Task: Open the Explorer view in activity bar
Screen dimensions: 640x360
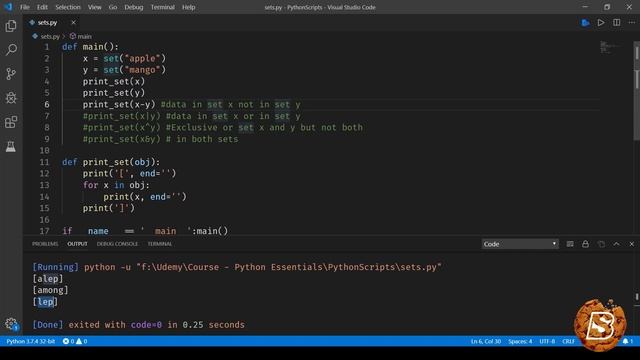Action: (11, 26)
